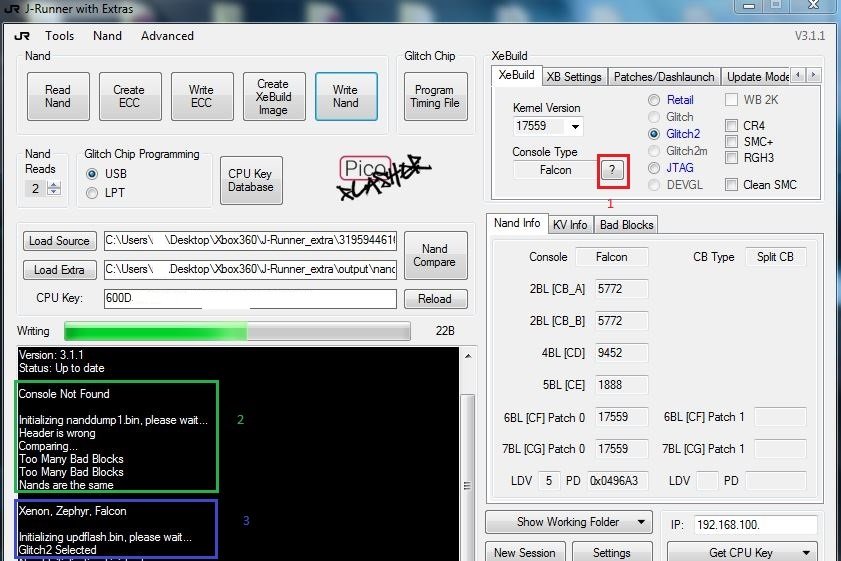Screen dimensions: 841x561
Task: Click the JR logo icon in menu bar
Action: point(22,36)
